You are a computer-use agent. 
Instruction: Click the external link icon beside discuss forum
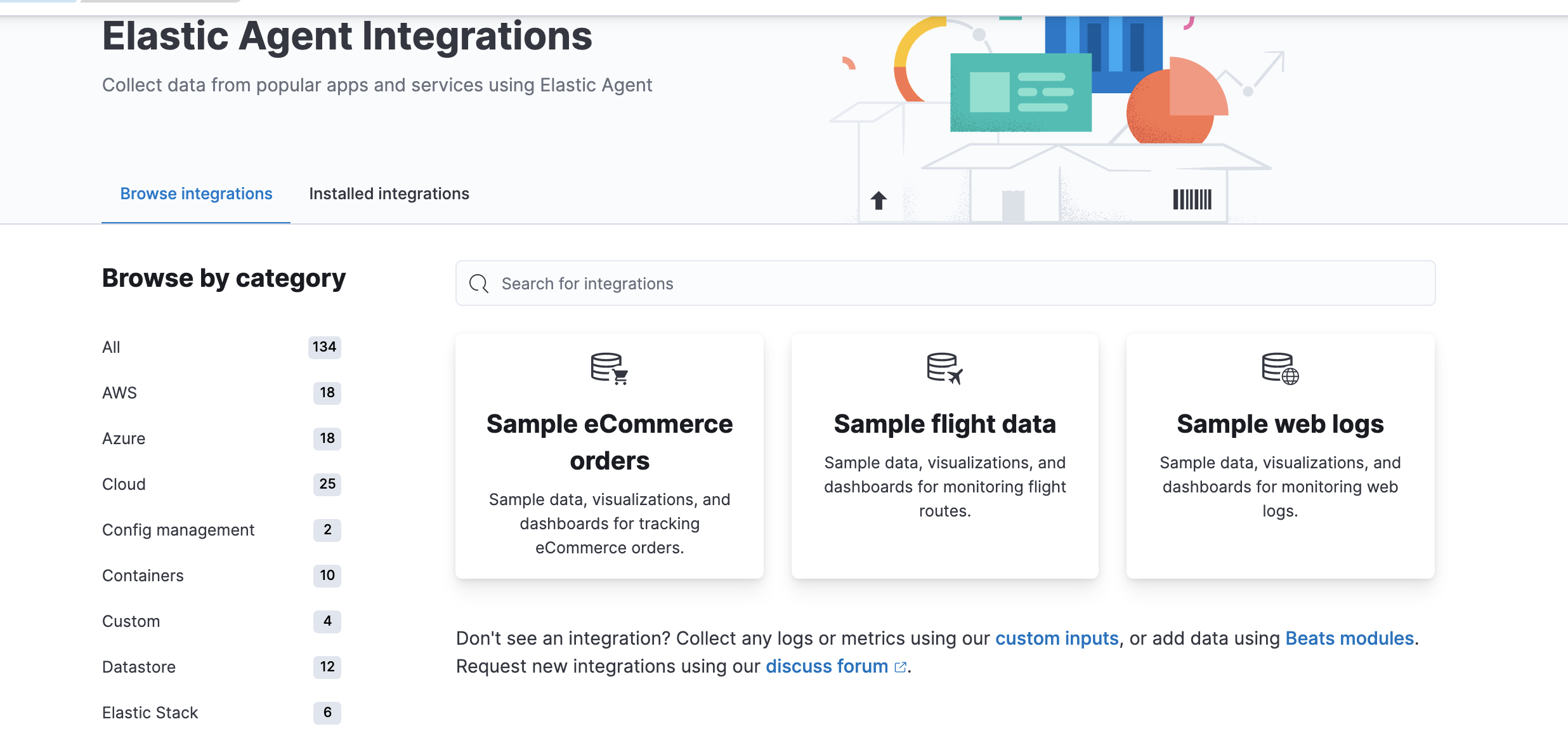pyautogui.click(x=900, y=667)
